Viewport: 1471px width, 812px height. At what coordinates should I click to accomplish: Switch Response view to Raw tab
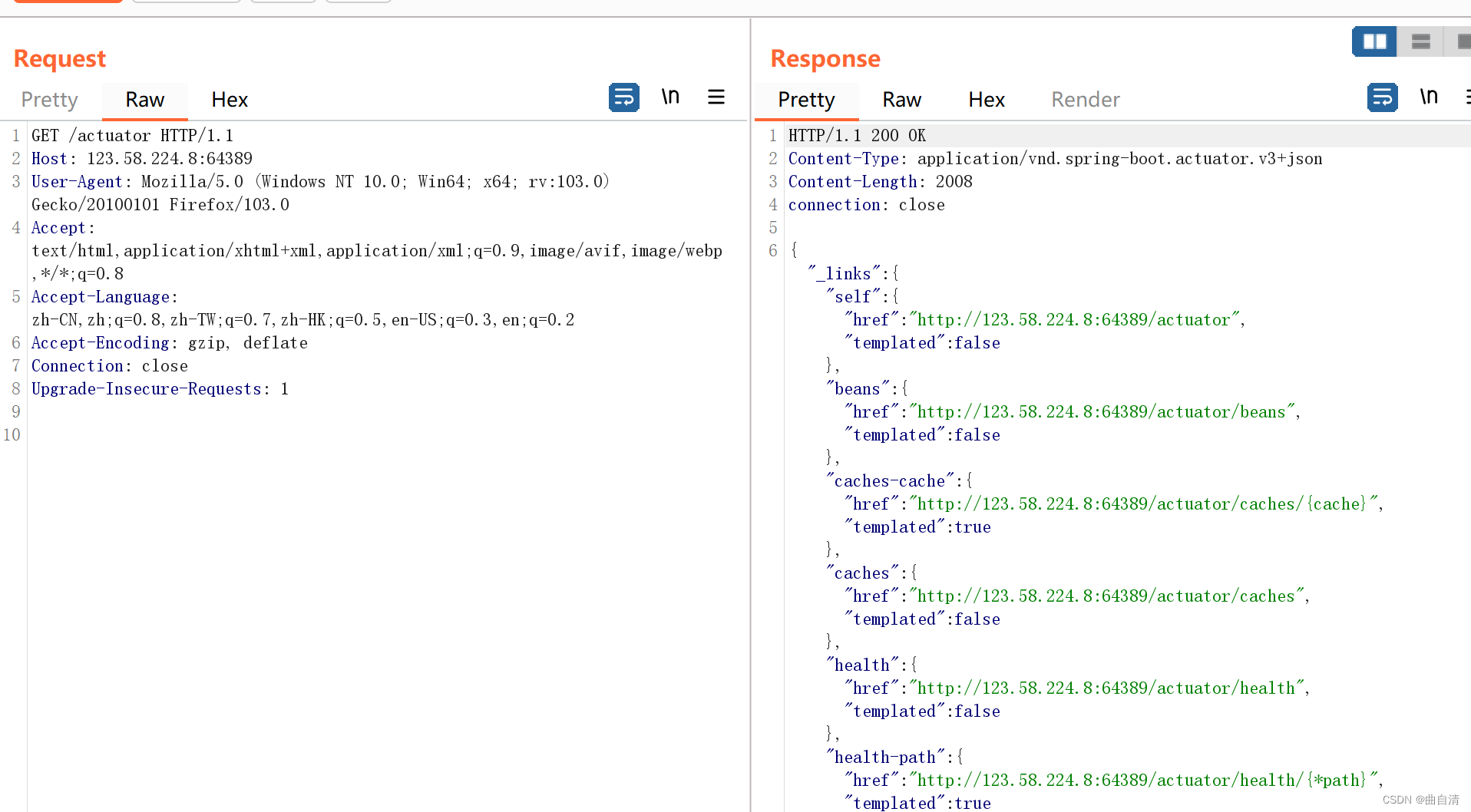point(901,100)
